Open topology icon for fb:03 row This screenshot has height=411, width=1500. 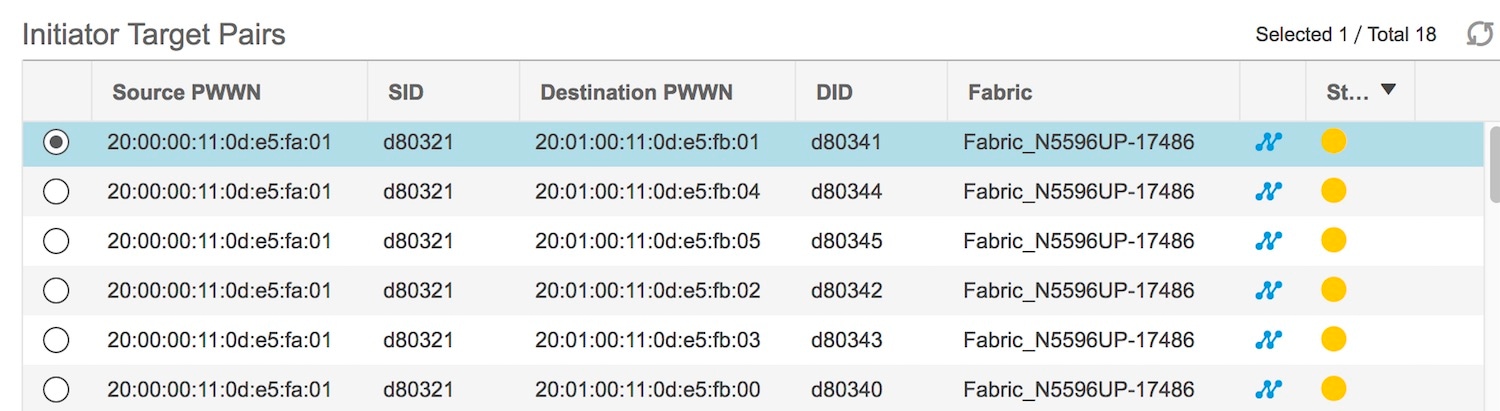(x=1268, y=340)
